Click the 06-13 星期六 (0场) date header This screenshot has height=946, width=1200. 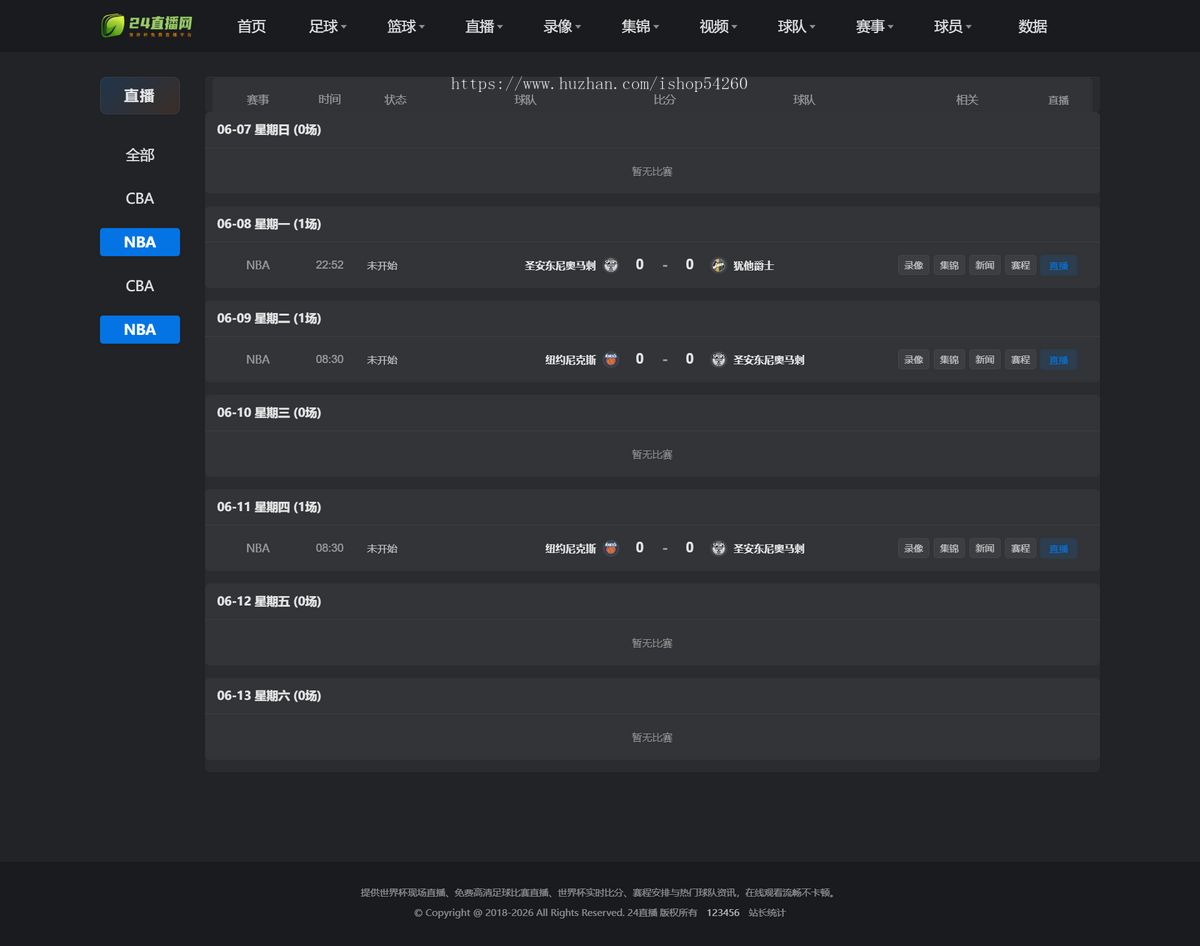(x=269, y=695)
